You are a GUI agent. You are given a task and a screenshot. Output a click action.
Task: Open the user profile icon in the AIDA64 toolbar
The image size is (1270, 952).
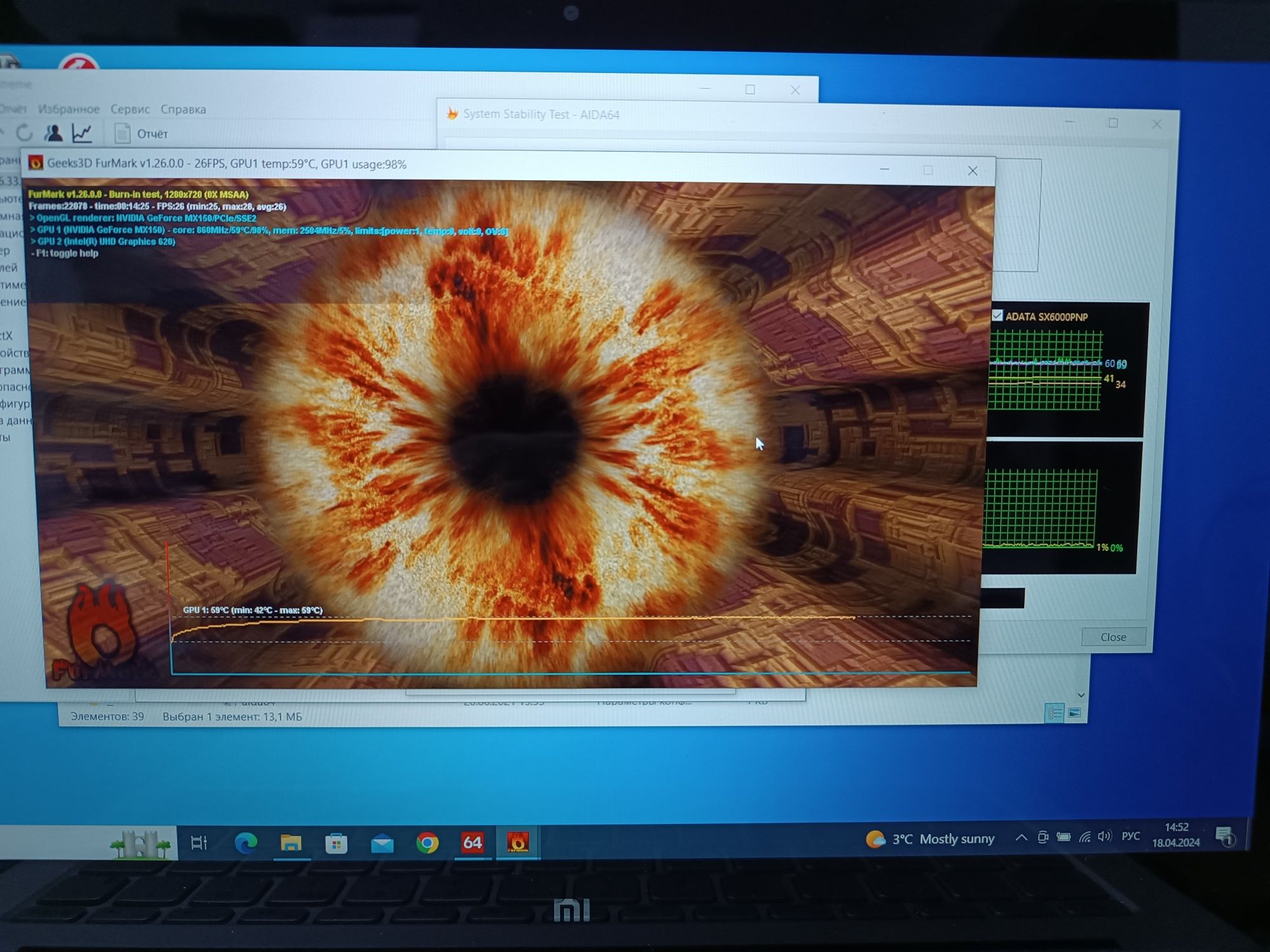click(53, 133)
